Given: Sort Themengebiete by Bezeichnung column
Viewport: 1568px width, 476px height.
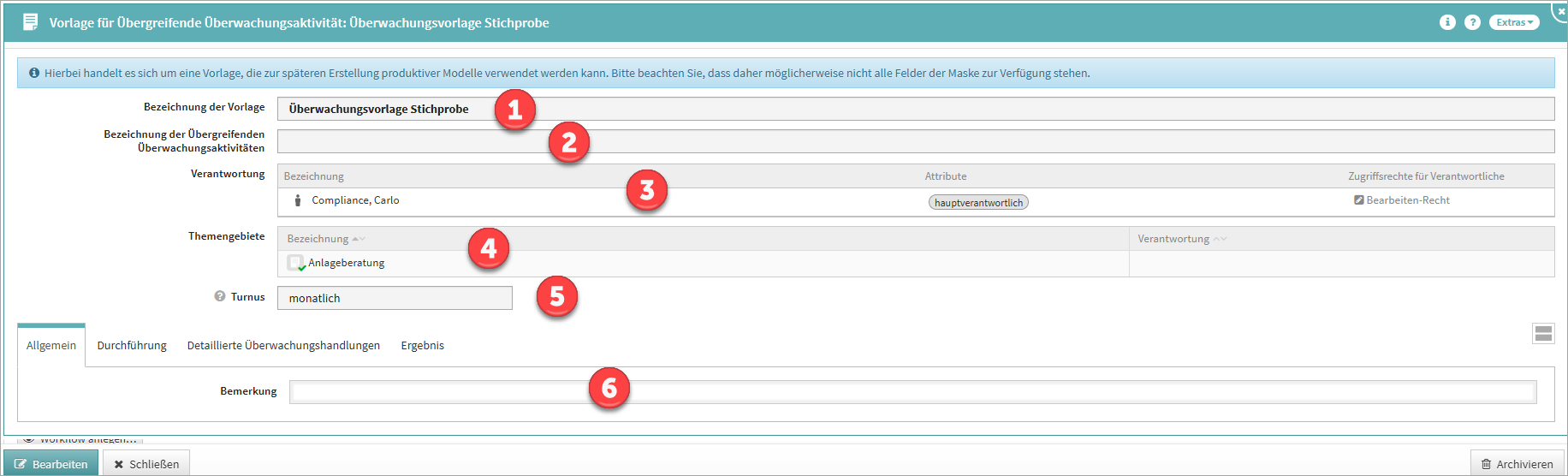Looking at the screenshot, I should [318, 239].
